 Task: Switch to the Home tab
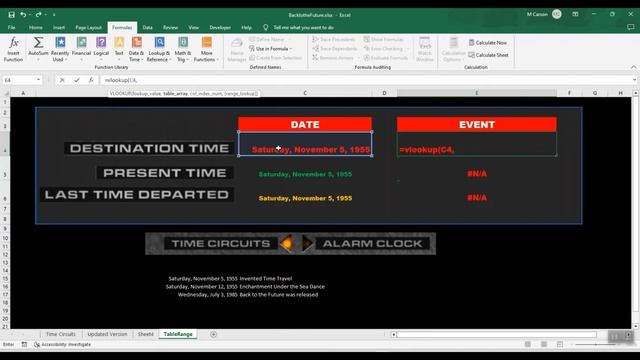coord(36,27)
